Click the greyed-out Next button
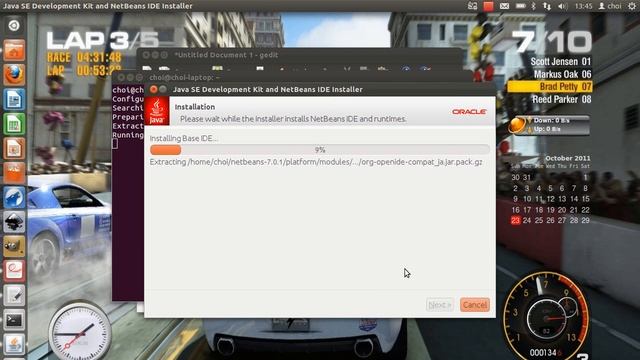Viewport: 640px width, 360px height. 440,304
